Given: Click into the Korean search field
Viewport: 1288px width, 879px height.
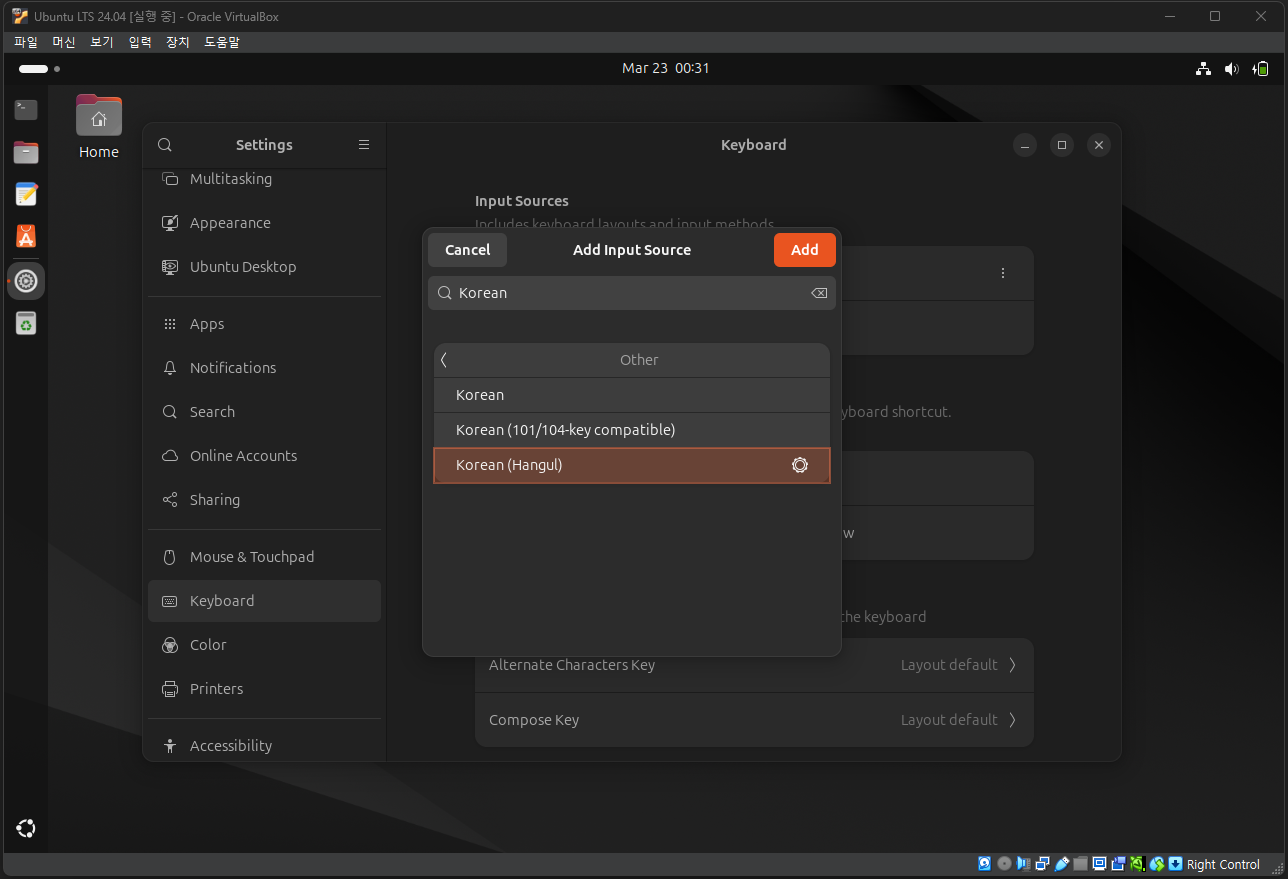Looking at the screenshot, I should point(632,293).
